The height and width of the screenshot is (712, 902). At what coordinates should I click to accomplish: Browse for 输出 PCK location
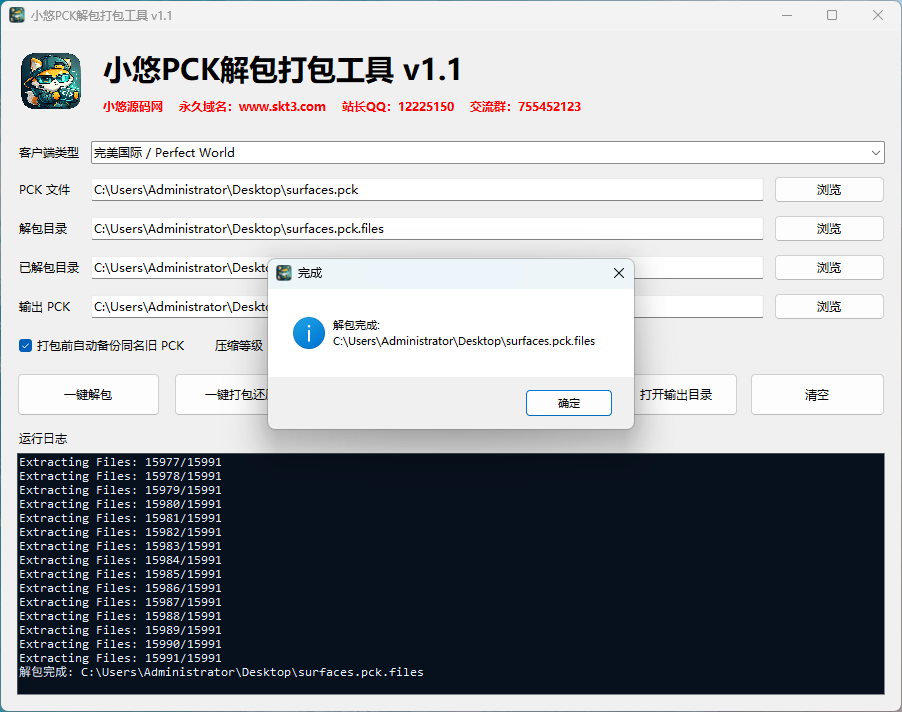coord(829,307)
